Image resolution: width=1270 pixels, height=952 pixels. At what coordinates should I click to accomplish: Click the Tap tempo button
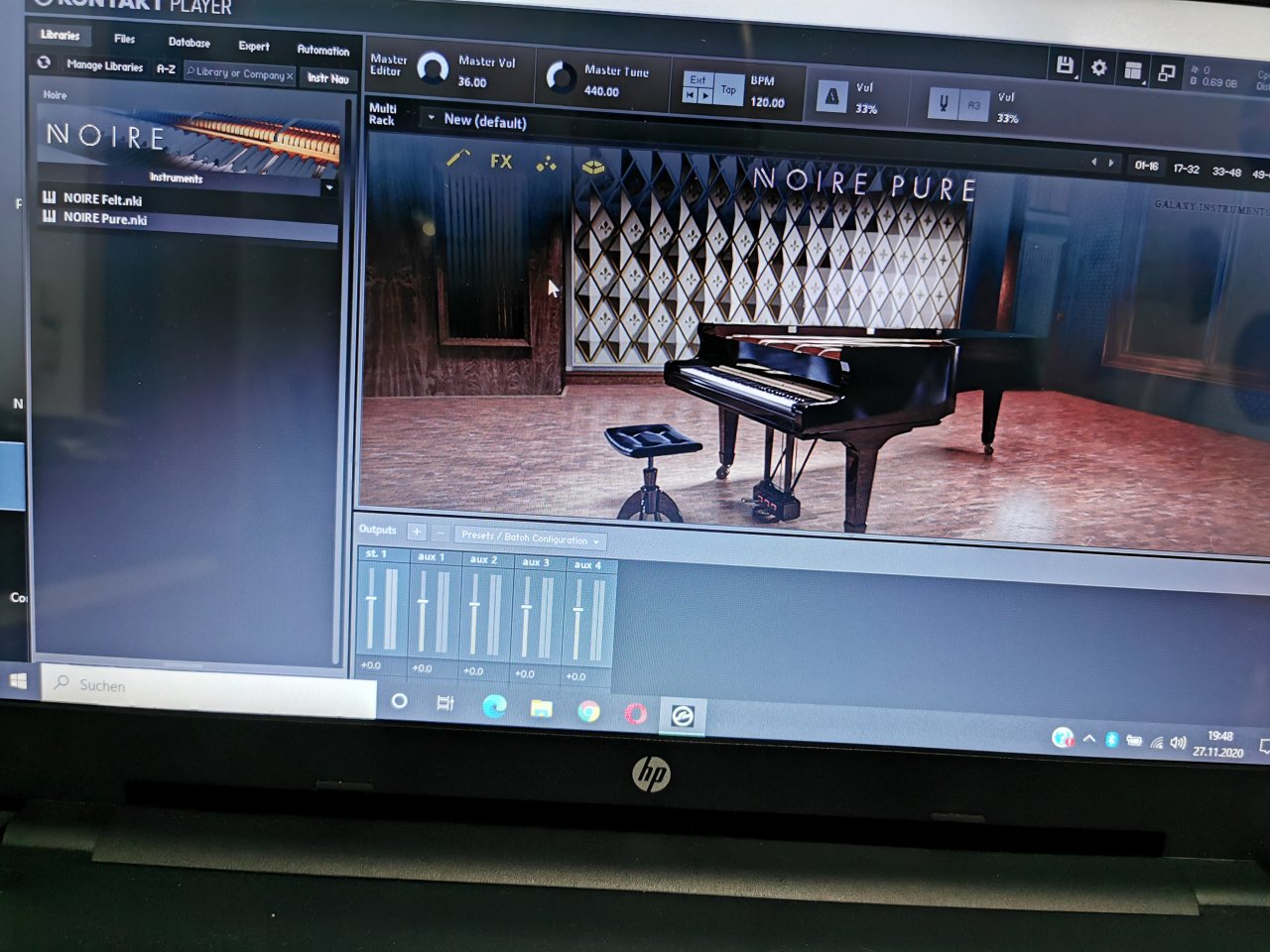coord(728,89)
